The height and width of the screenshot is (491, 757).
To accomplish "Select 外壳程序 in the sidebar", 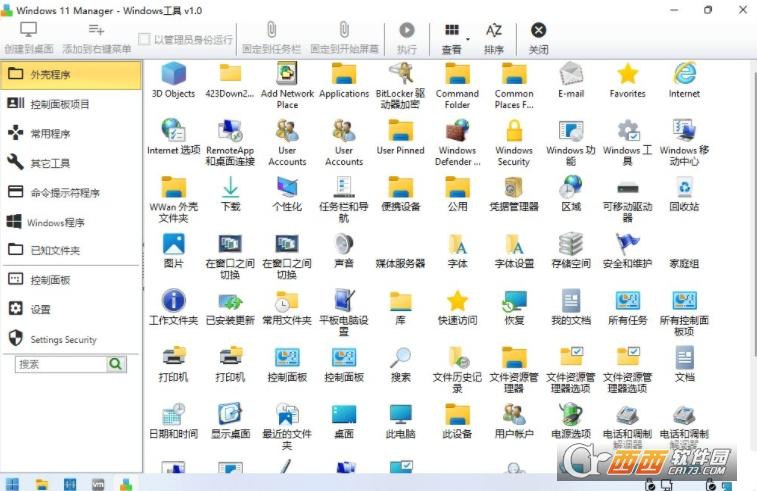I will pyautogui.click(x=71, y=74).
